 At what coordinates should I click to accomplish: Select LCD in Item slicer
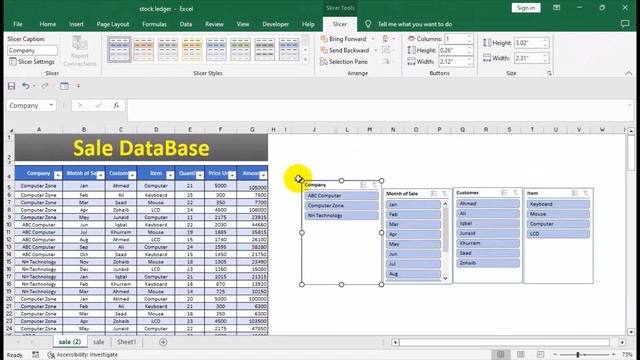(x=558, y=233)
